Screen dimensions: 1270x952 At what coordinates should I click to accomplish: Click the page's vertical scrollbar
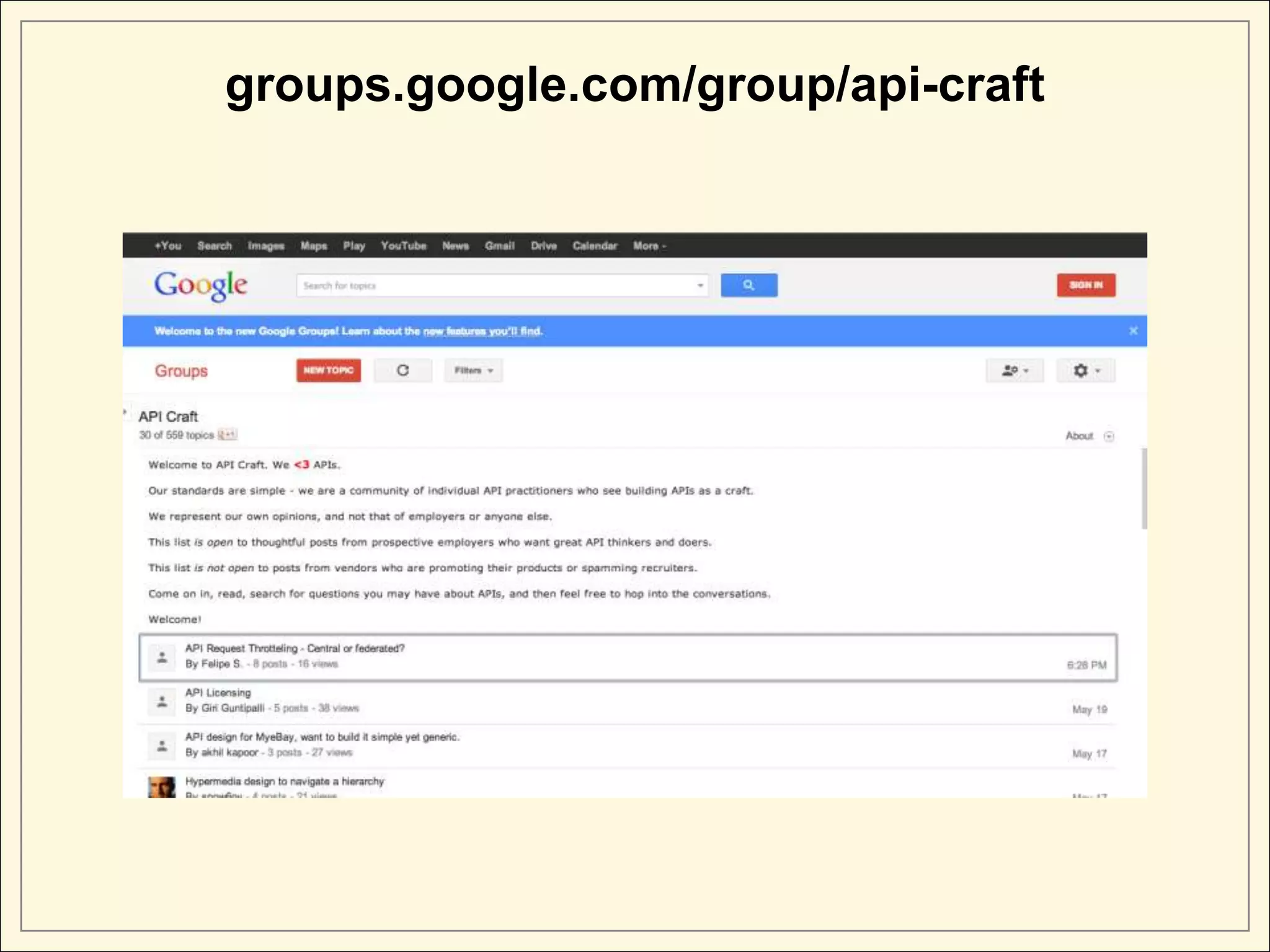(x=1144, y=489)
